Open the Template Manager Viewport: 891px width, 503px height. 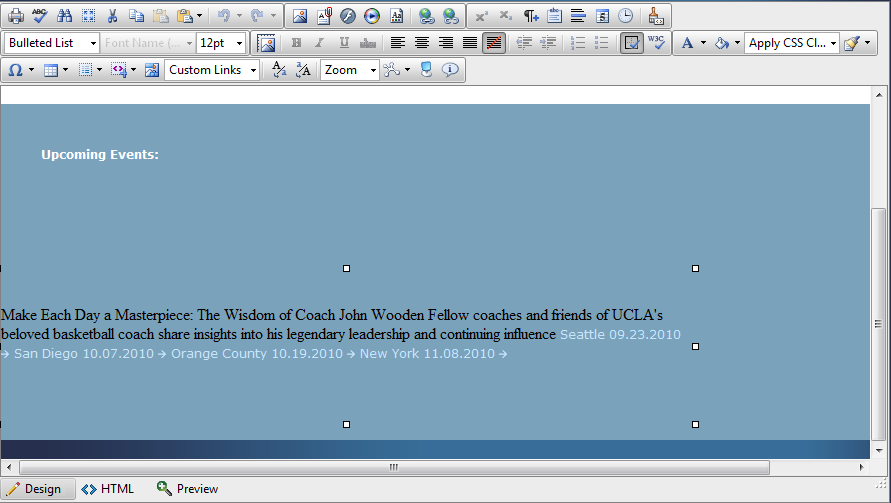pyautogui.click(x=397, y=16)
